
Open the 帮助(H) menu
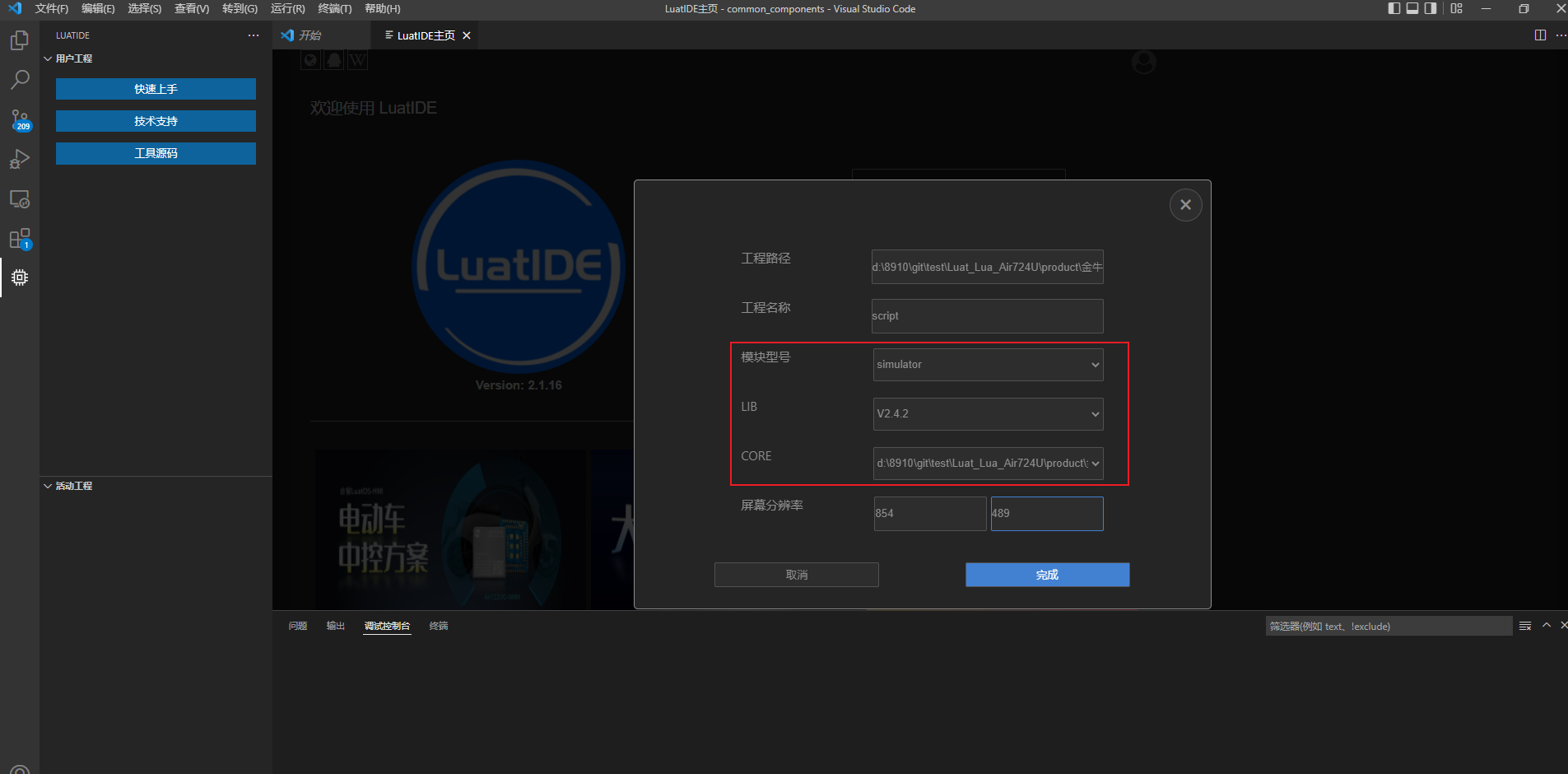coord(382,9)
